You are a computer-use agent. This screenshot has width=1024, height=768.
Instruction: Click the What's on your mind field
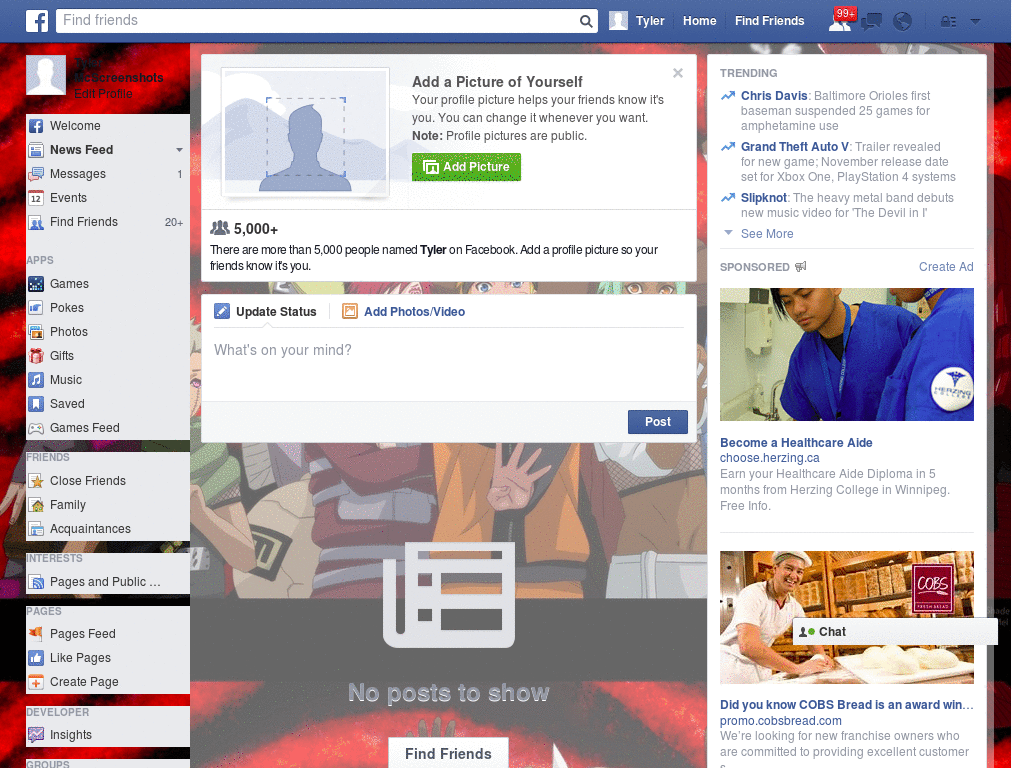(449, 364)
